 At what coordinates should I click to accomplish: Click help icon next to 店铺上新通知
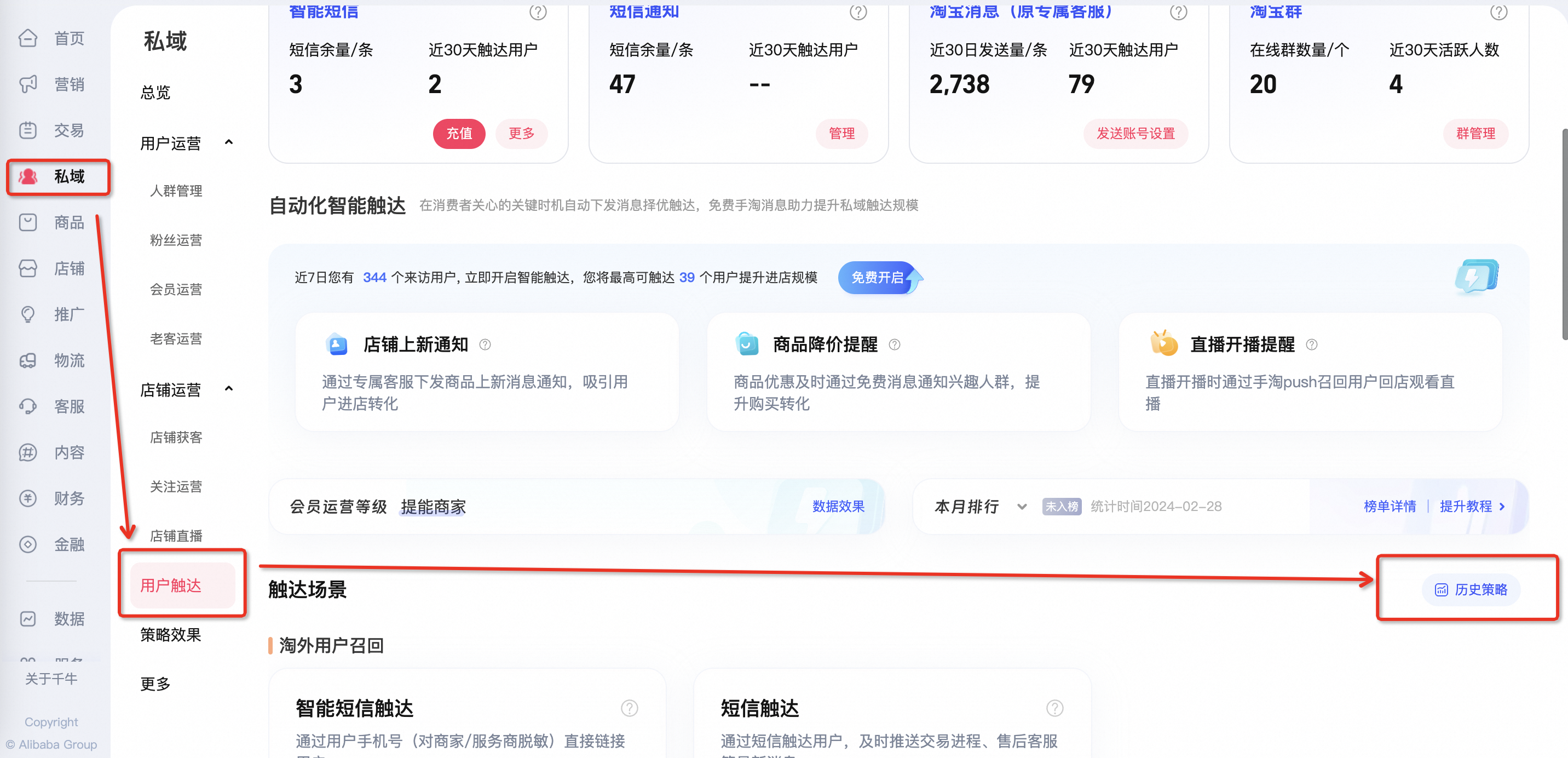(x=485, y=344)
